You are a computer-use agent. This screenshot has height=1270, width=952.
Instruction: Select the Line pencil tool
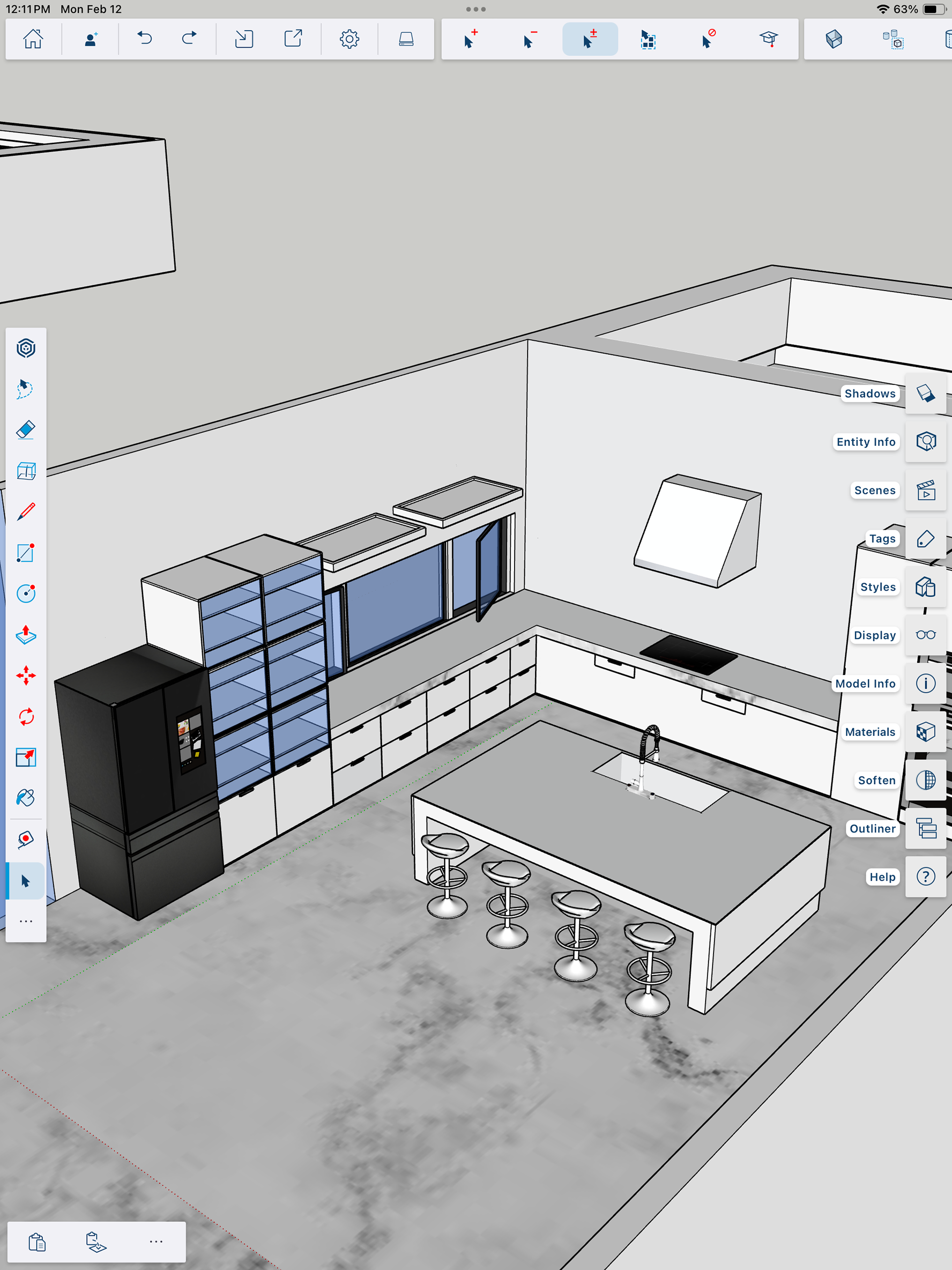(x=26, y=512)
